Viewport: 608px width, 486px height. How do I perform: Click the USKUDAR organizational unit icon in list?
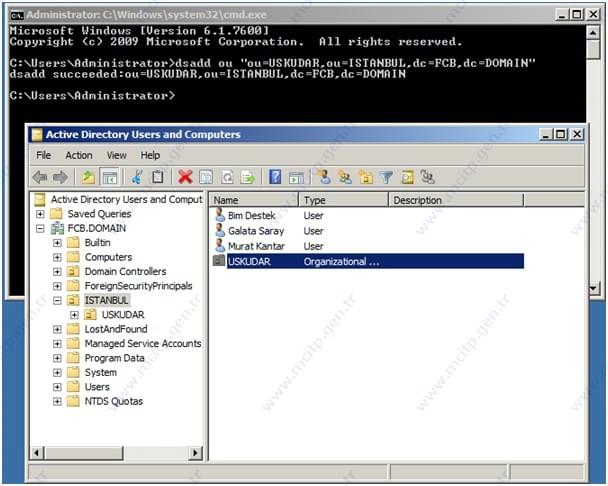[219, 260]
